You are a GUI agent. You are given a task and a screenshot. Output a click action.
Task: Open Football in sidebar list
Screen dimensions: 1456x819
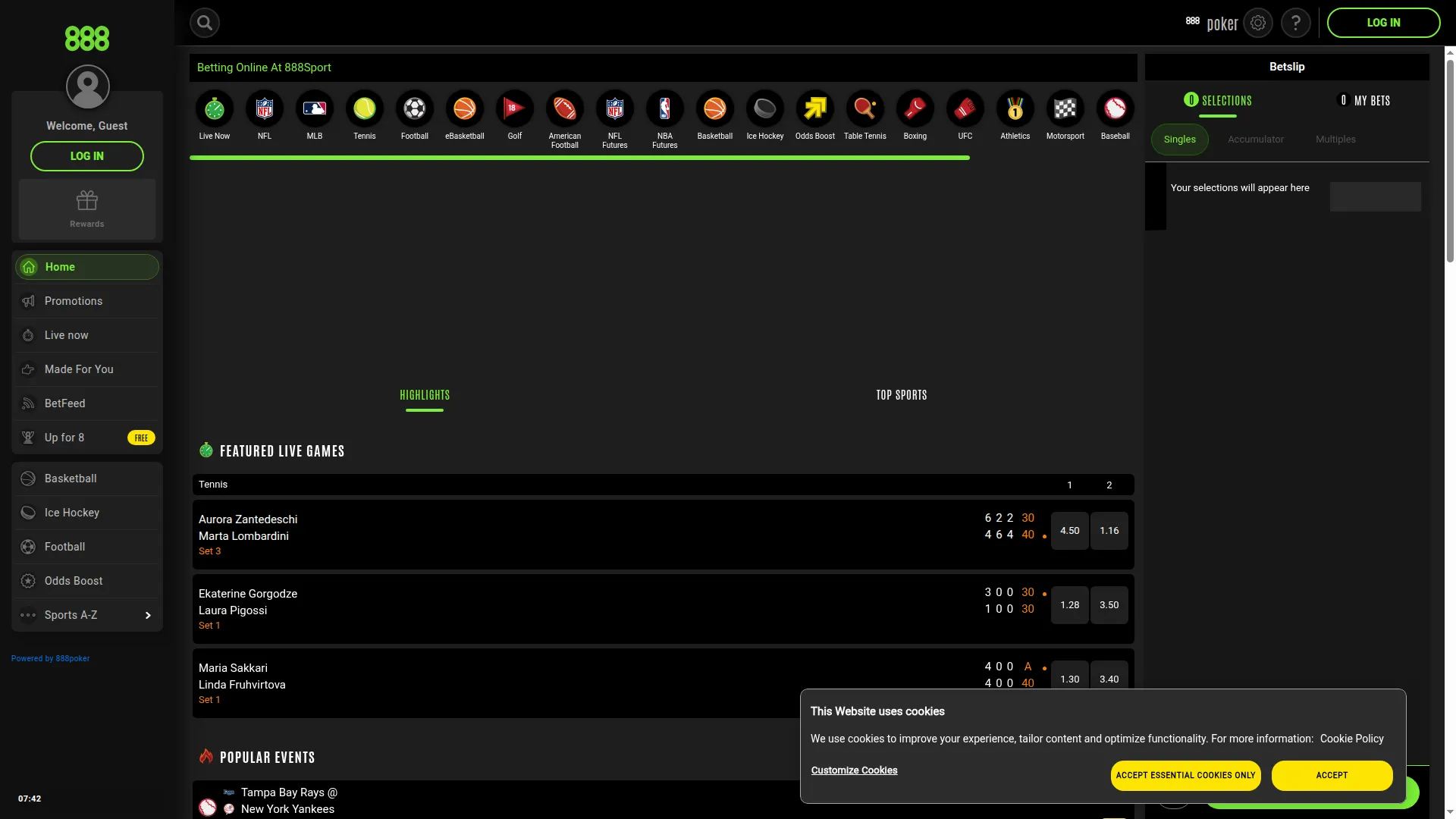pyautogui.click(x=87, y=547)
